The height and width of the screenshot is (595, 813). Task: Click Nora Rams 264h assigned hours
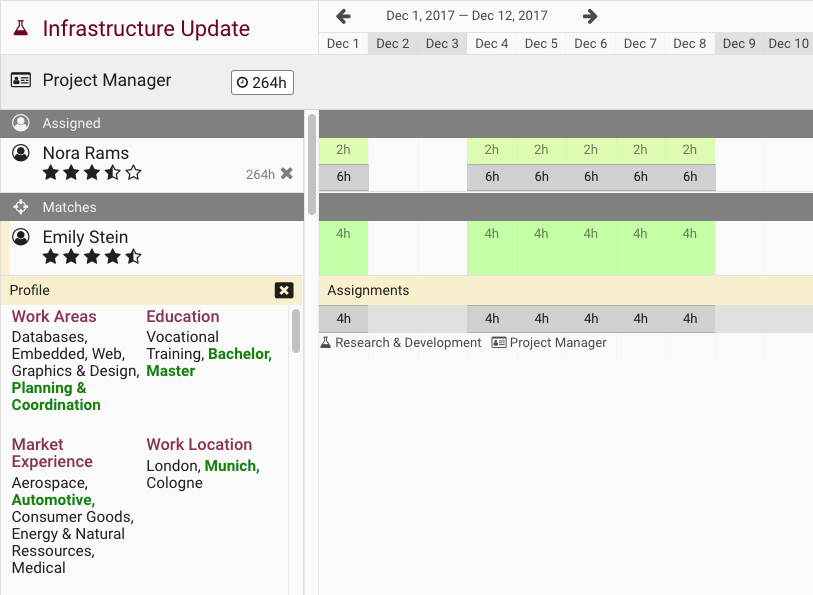click(260, 174)
